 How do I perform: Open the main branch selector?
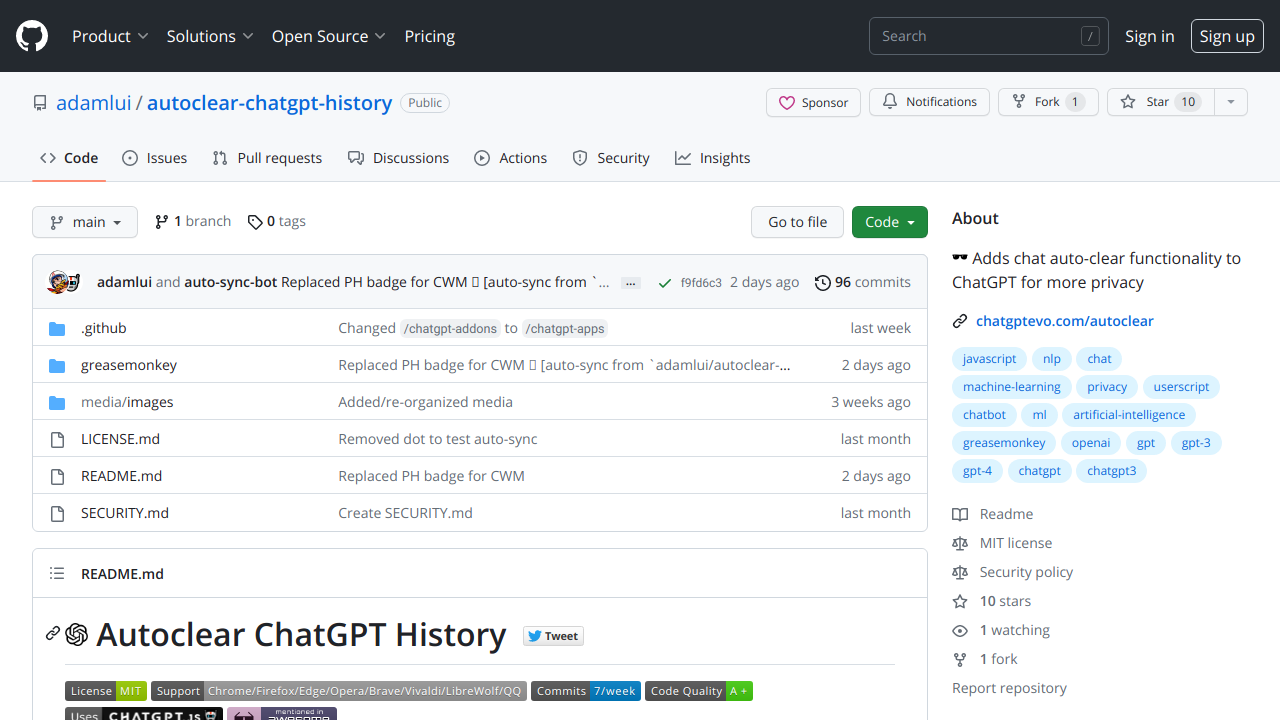(x=85, y=222)
